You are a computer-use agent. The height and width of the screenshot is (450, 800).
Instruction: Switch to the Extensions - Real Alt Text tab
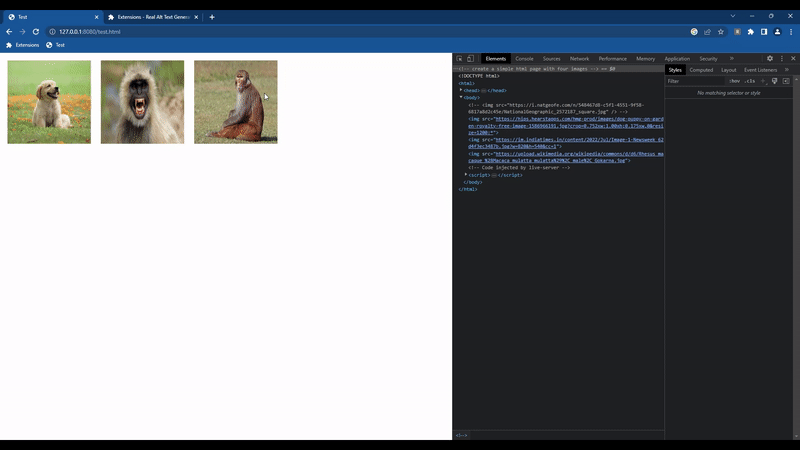153,17
